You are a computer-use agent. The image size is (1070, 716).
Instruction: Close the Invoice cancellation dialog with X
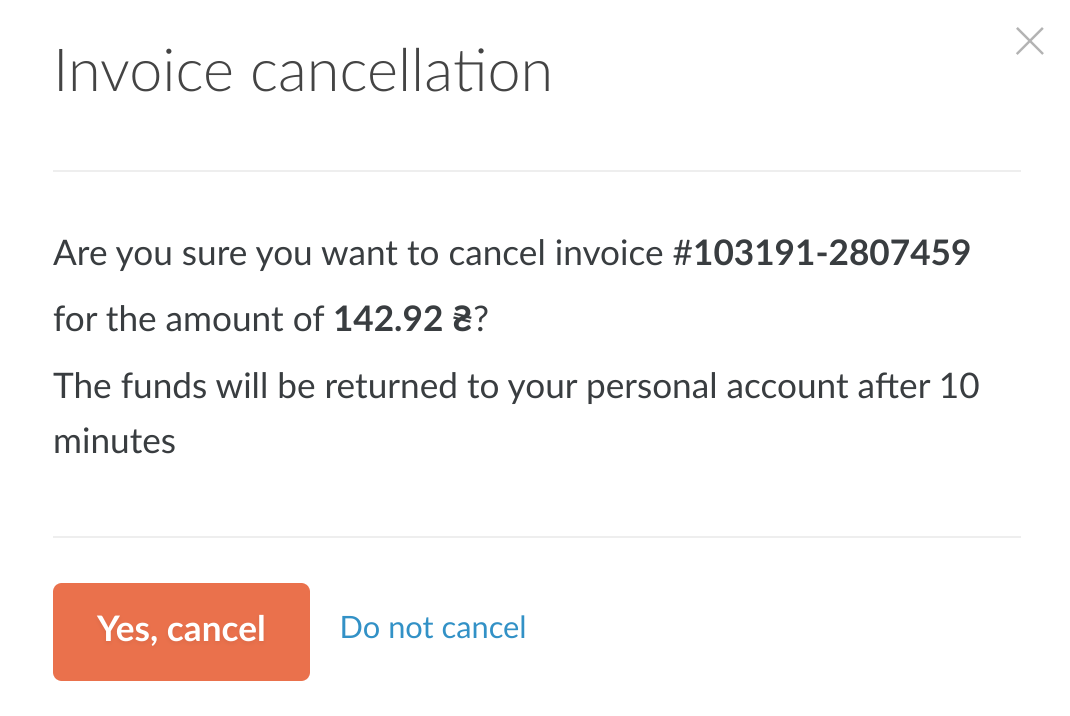[1029, 42]
